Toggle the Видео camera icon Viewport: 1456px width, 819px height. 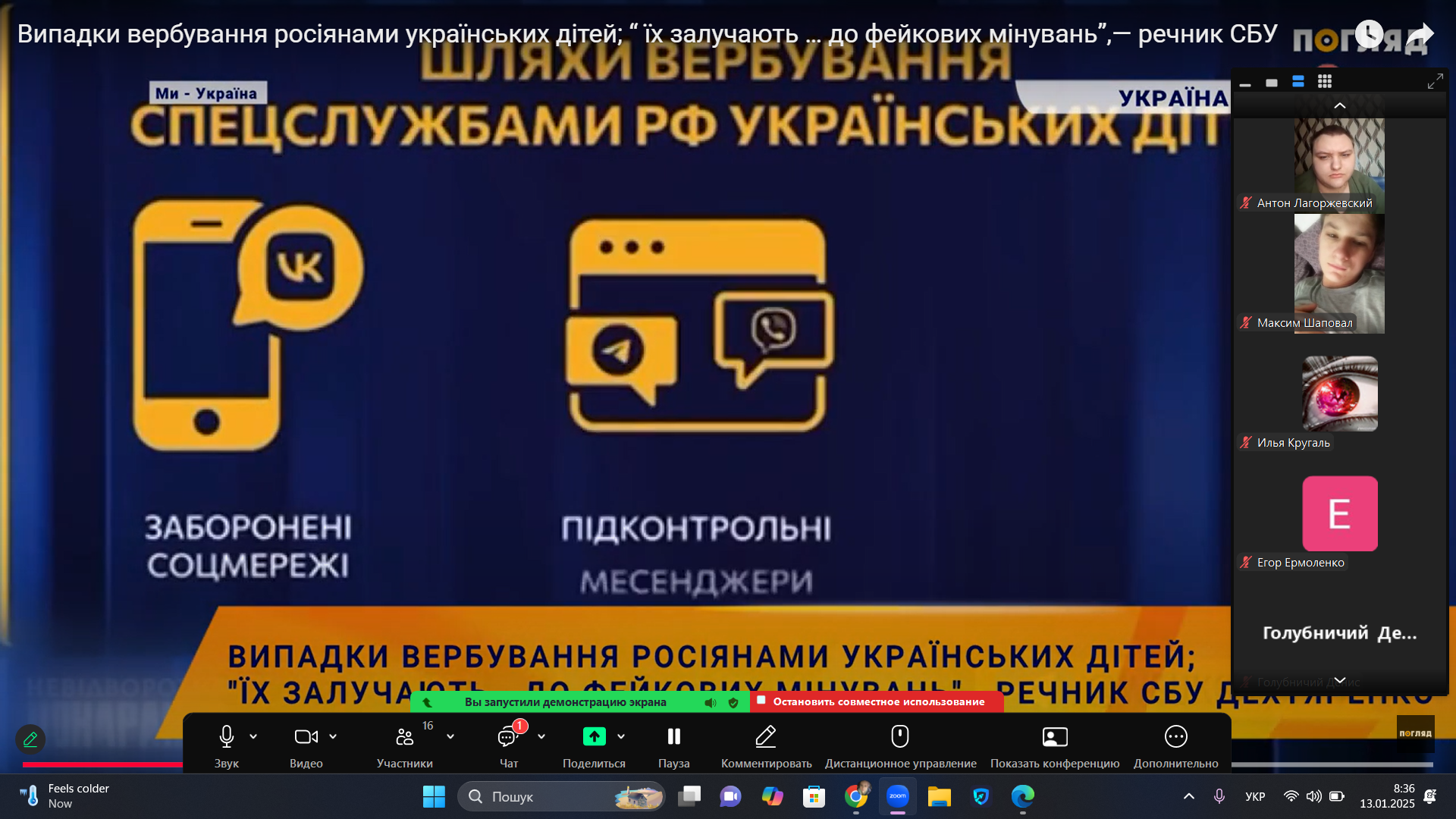tap(306, 736)
